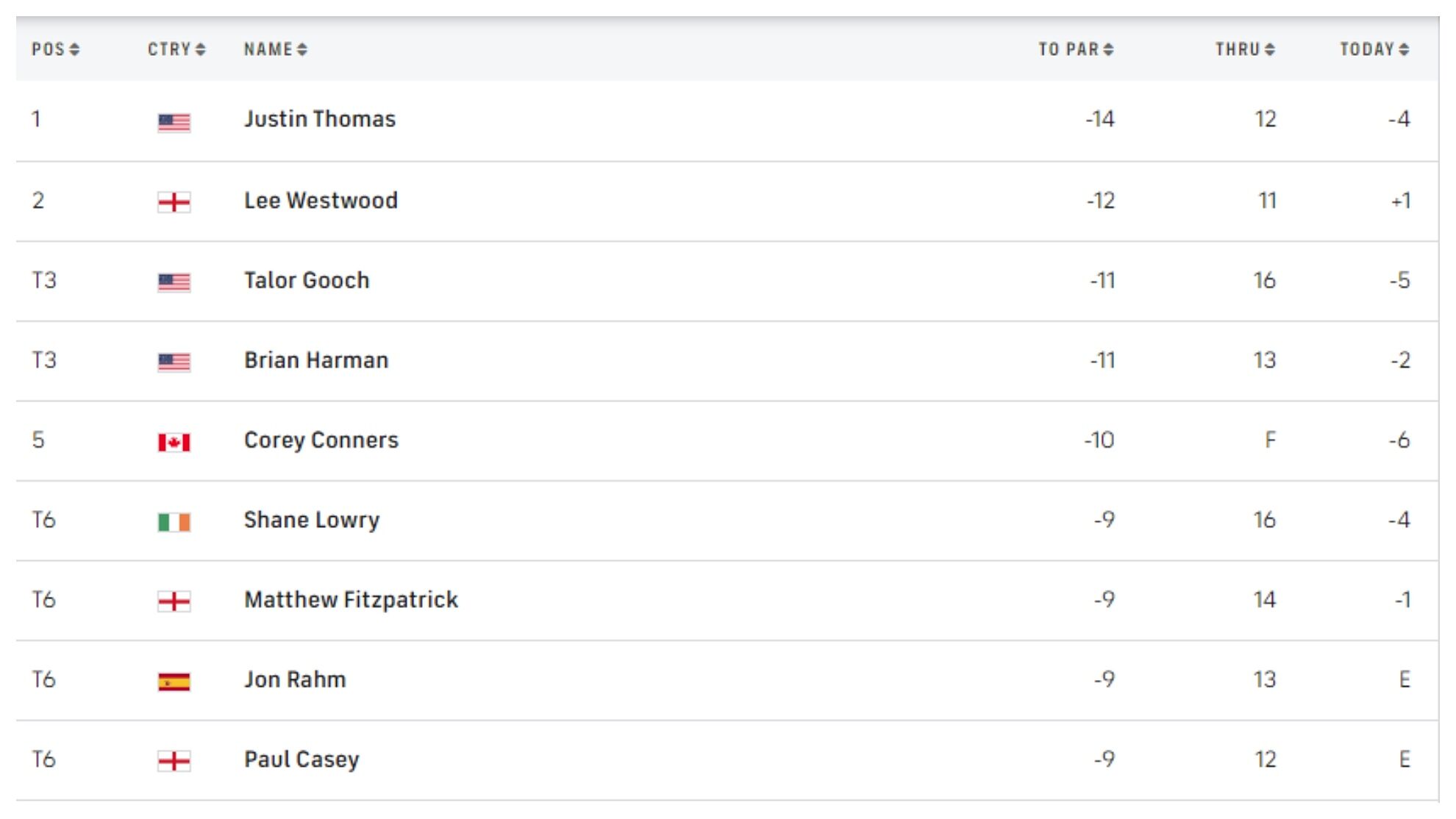The height and width of the screenshot is (819, 1456).
Task: Select Matthew Fitzpatrick's name
Action: pyautogui.click(x=351, y=600)
